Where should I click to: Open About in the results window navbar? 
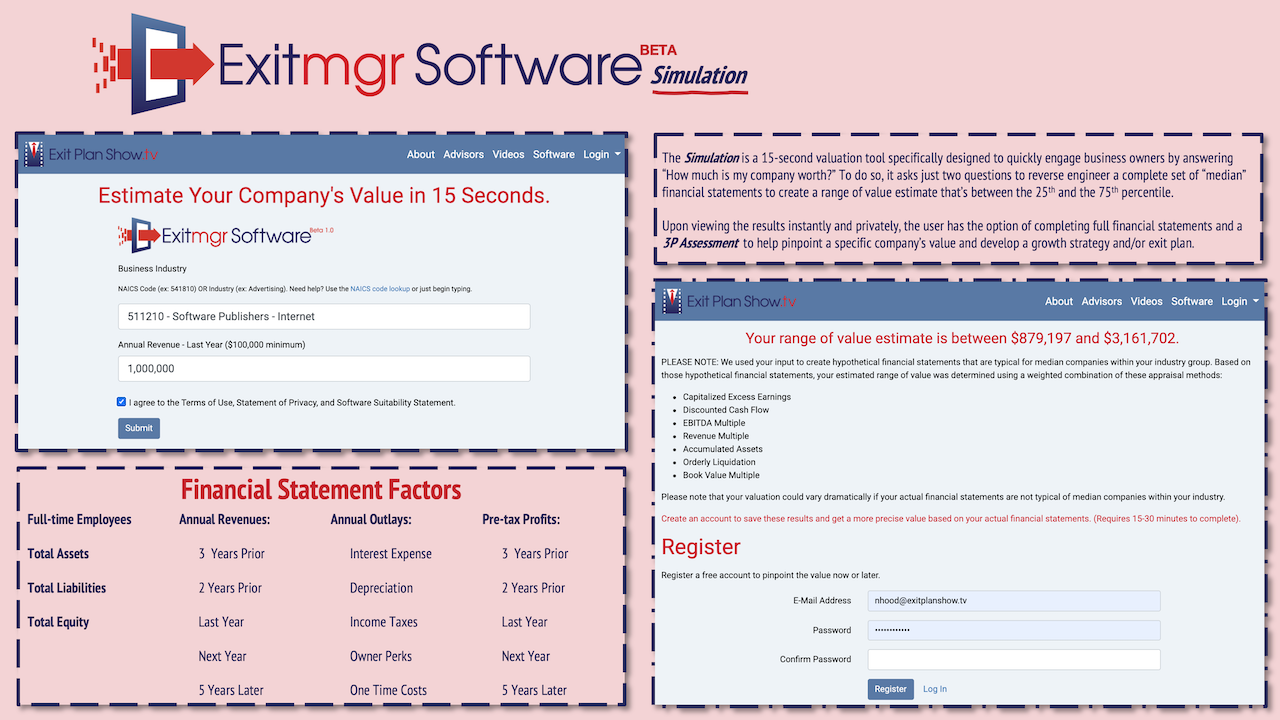(1059, 301)
